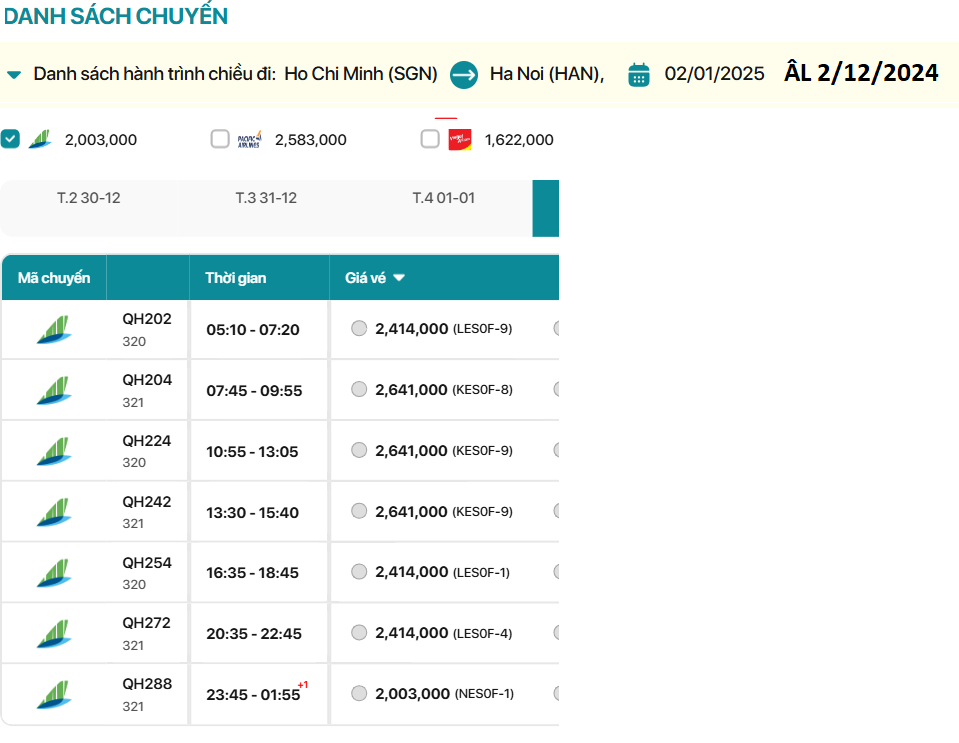959x743 pixels.
Task: Click the Pacific Airlines logo in the filter
Action: pyautogui.click(x=249, y=140)
